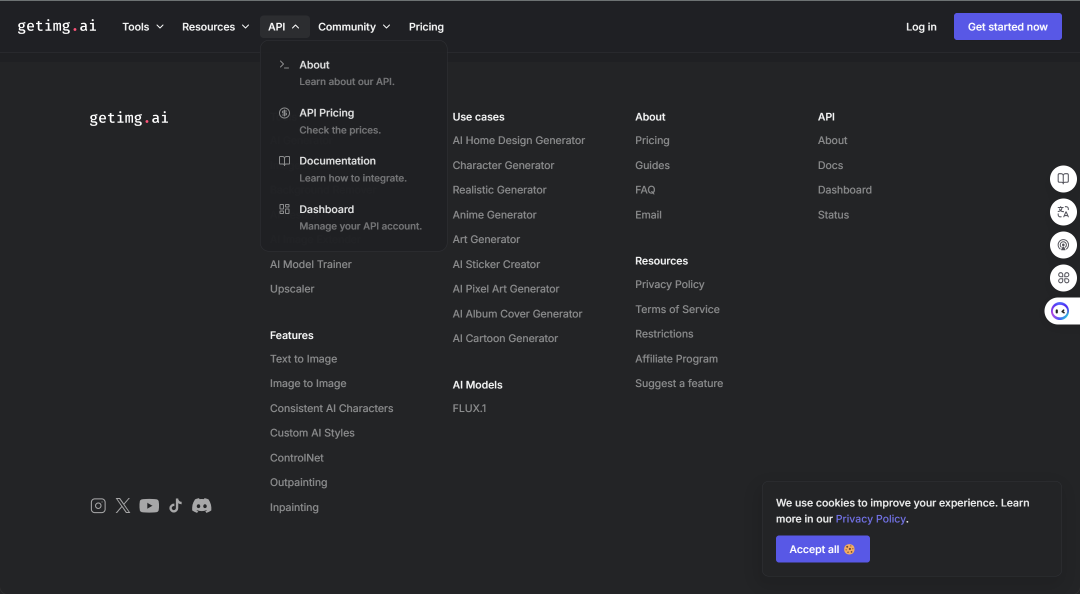
Task: Click the translate language icon on right edge
Action: pyautogui.click(x=1063, y=212)
